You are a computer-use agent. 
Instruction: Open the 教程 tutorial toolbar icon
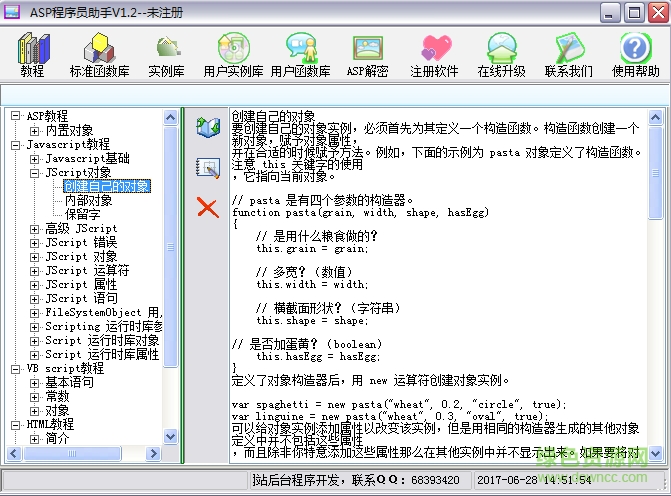32,55
